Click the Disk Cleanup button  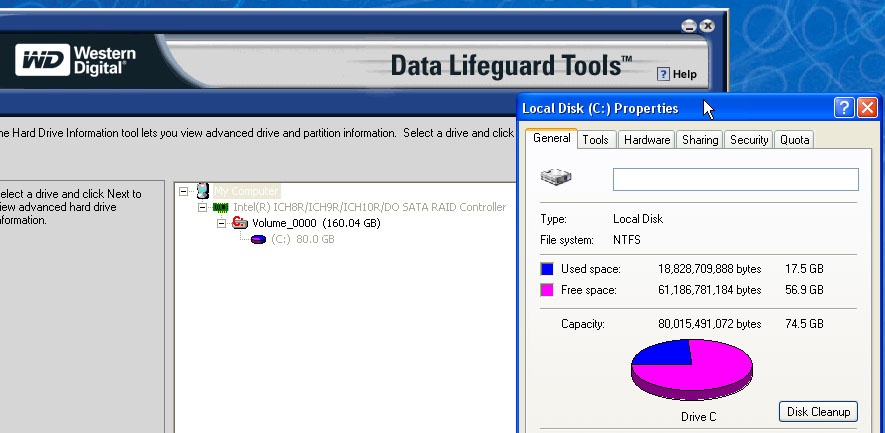click(818, 412)
